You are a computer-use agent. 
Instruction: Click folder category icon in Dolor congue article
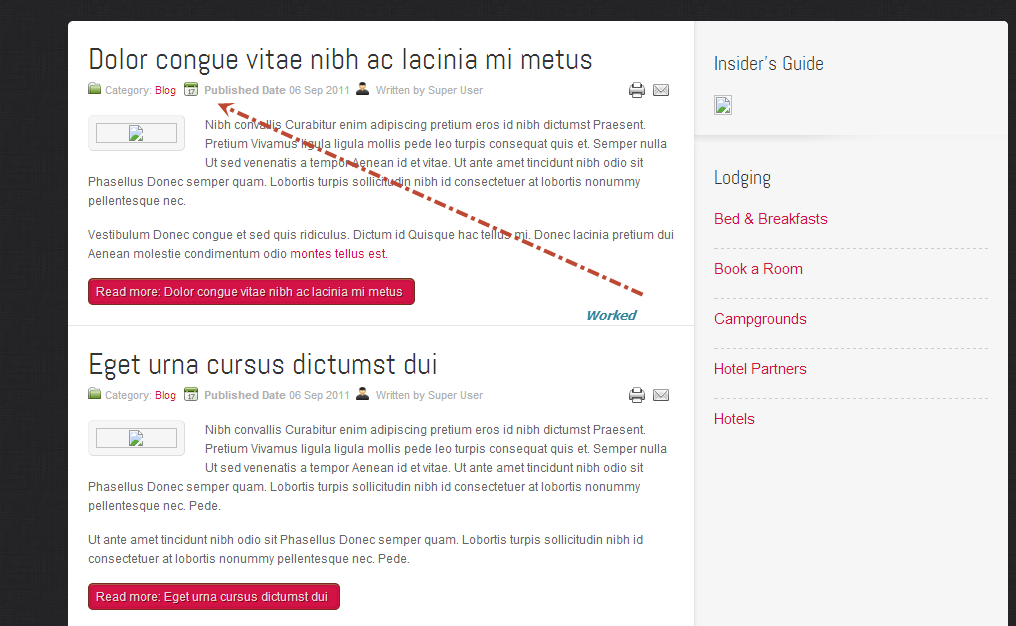coord(95,89)
